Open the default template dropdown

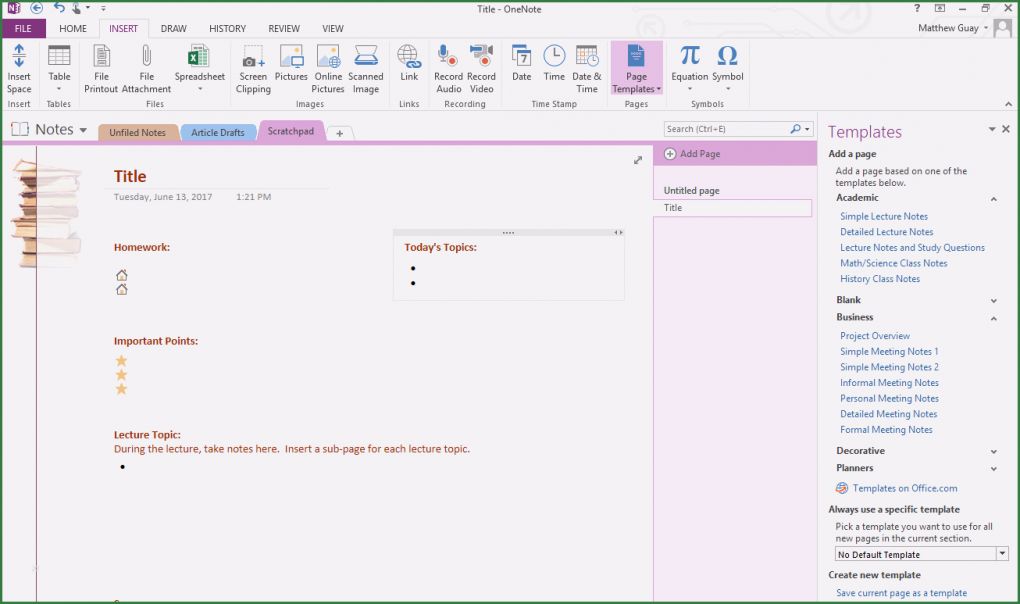[x=1002, y=554]
